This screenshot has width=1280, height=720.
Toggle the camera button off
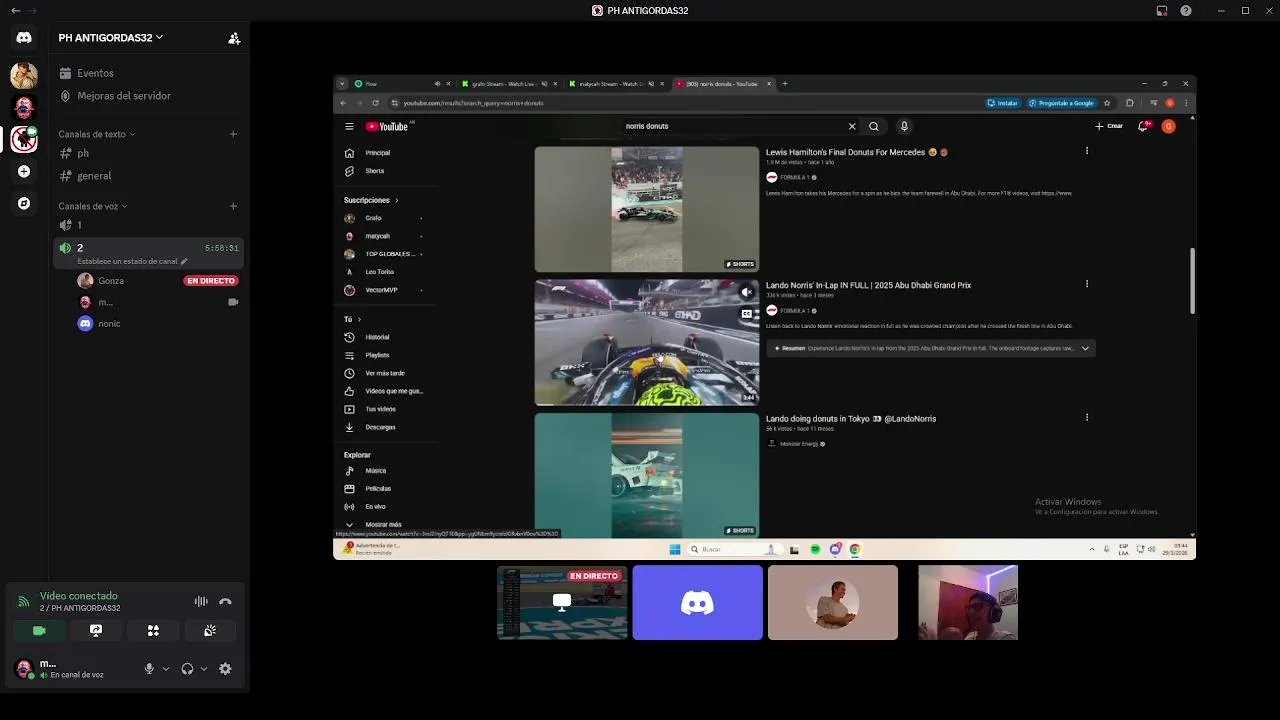pos(39,631)
